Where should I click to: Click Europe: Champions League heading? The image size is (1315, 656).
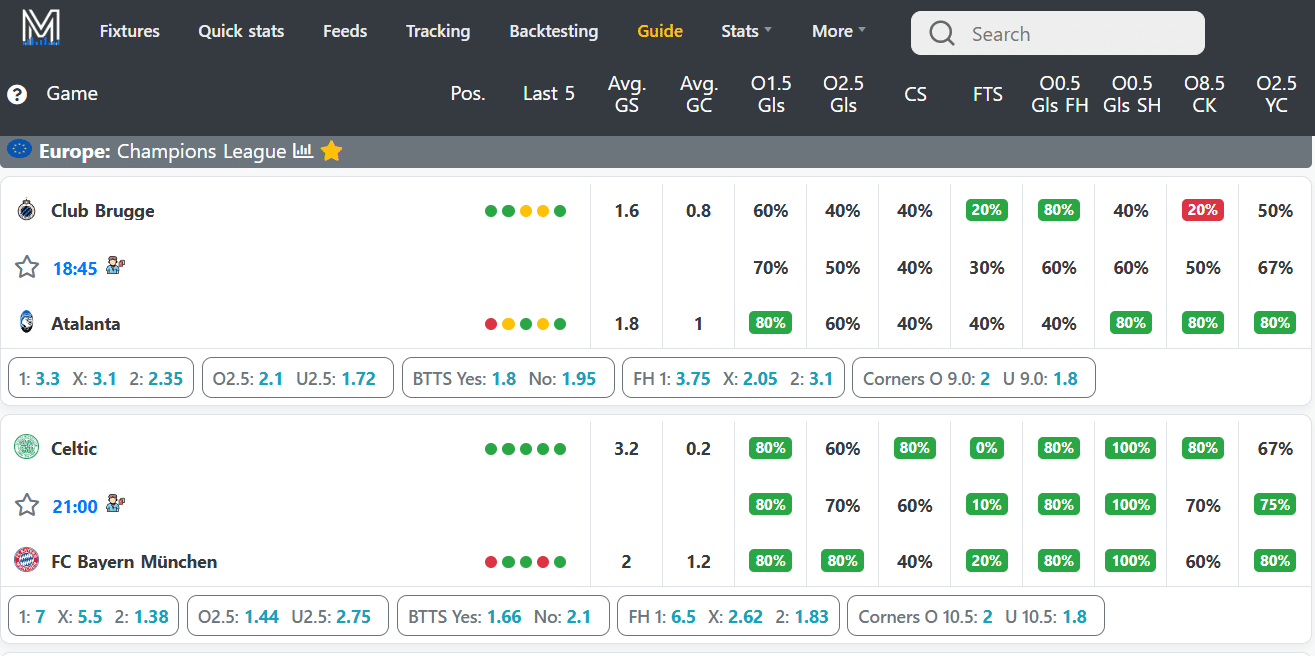pyautogui.click(x=163, y=151)
